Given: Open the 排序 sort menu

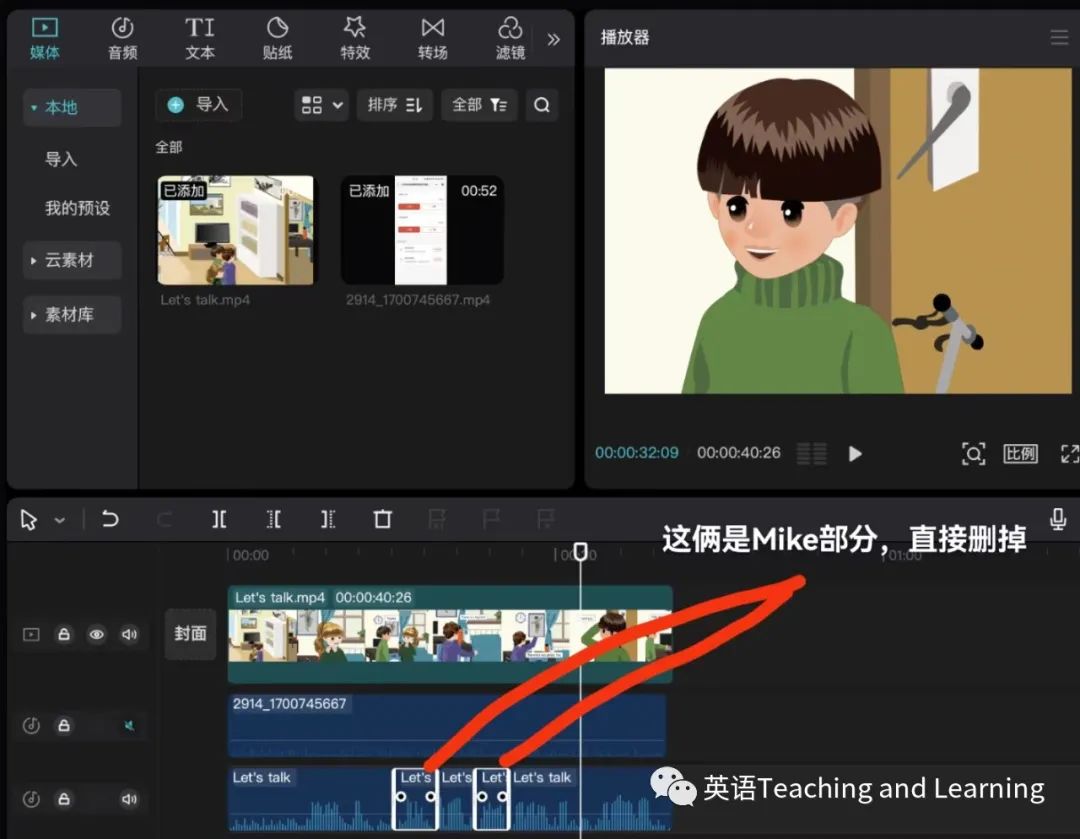Looking at the screenshot, I should point(395,105).
